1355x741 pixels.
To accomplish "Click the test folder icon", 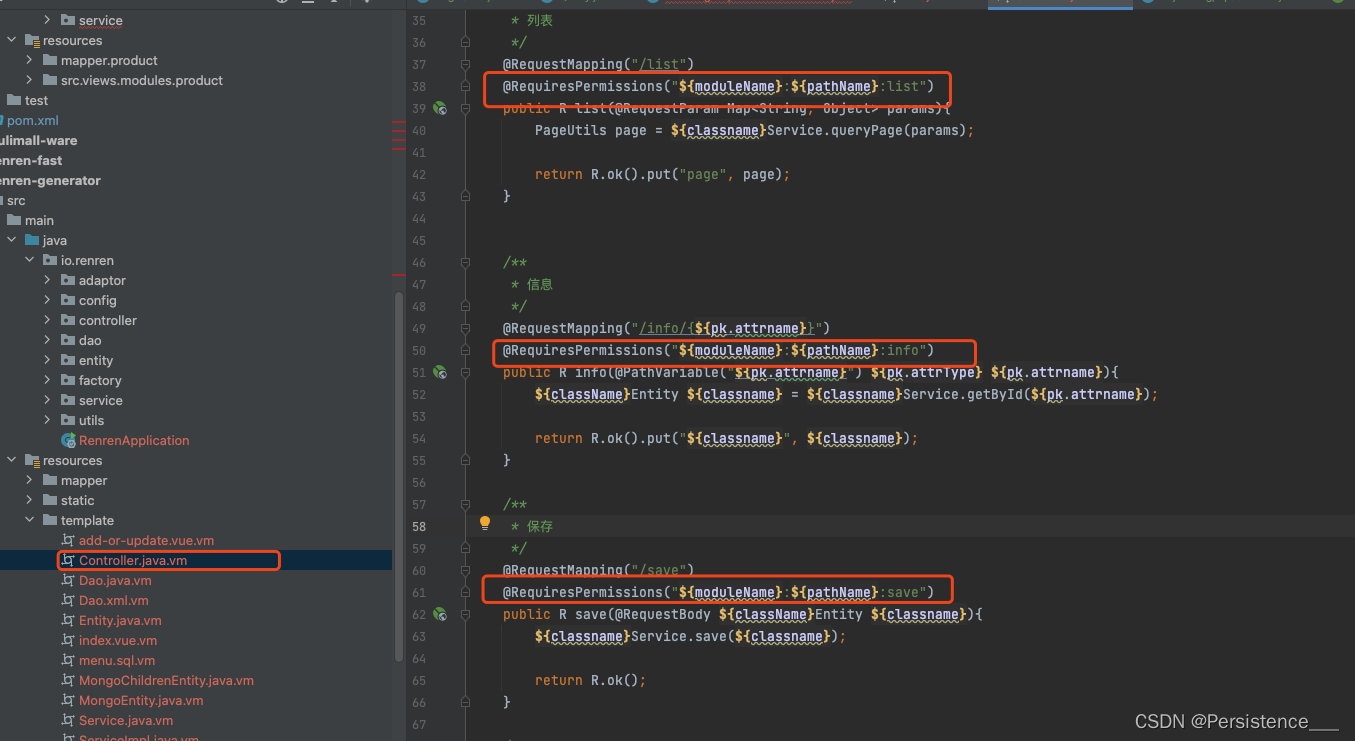I will pos(14,100).
